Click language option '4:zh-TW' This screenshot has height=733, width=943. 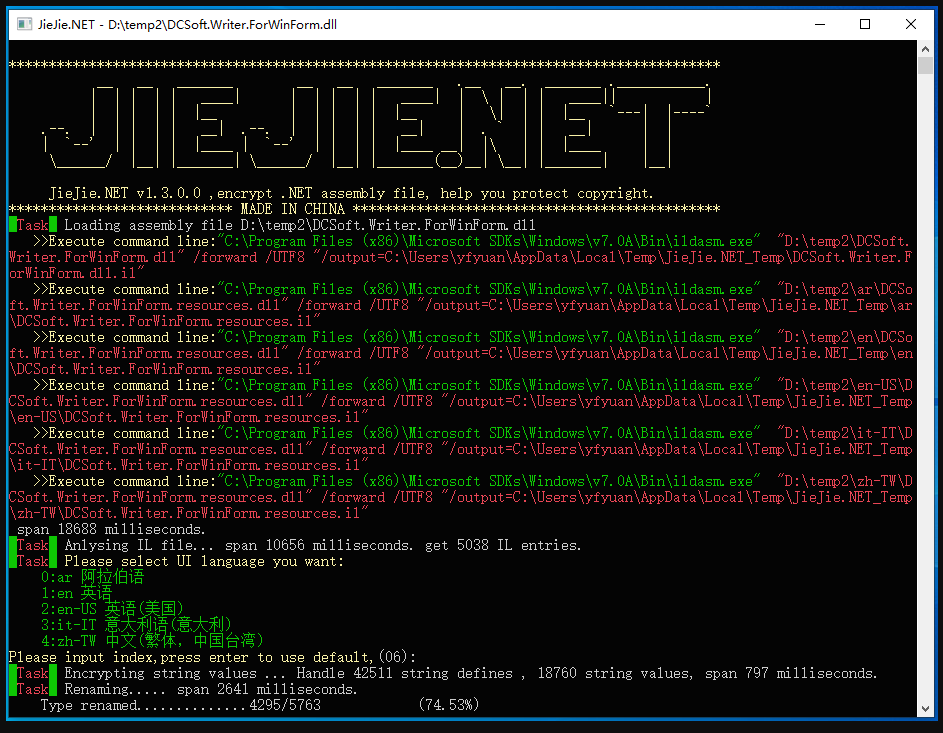pos(152,641)
